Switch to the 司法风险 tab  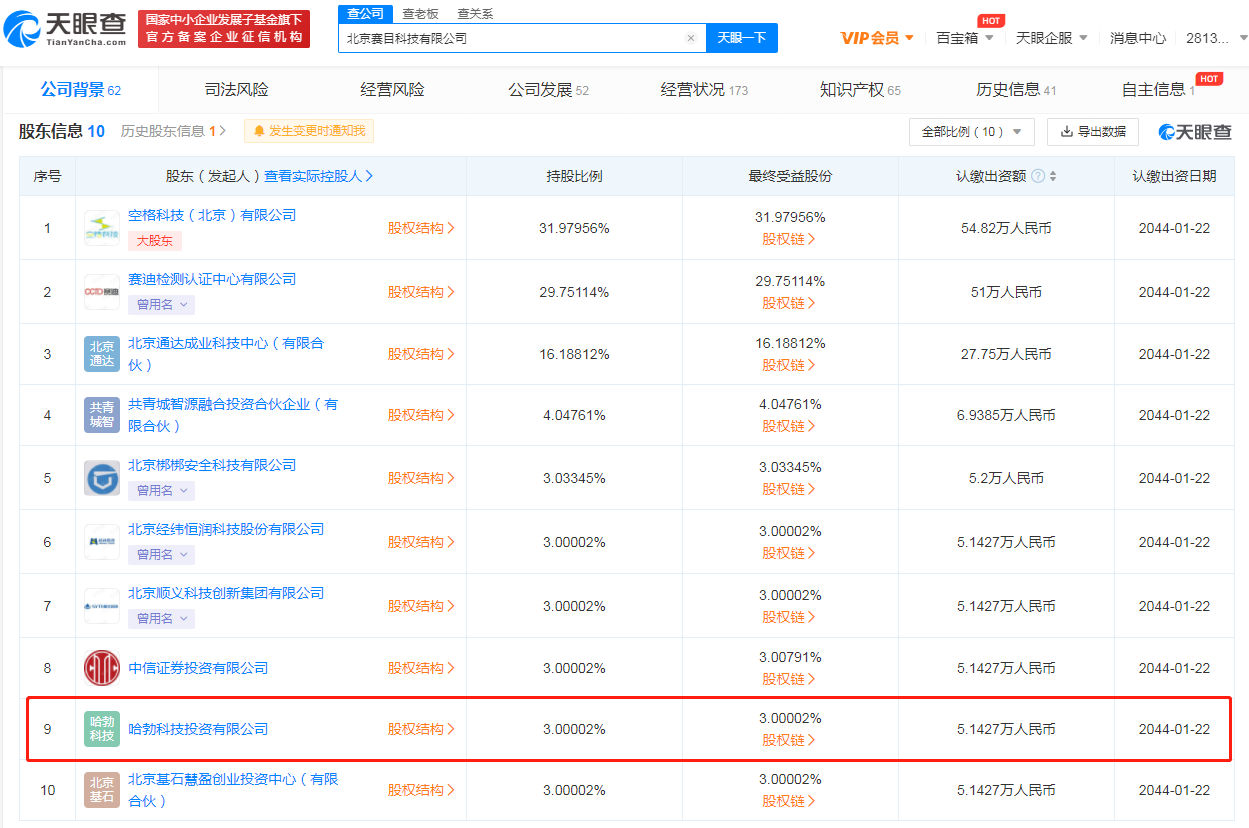(237, 90)
